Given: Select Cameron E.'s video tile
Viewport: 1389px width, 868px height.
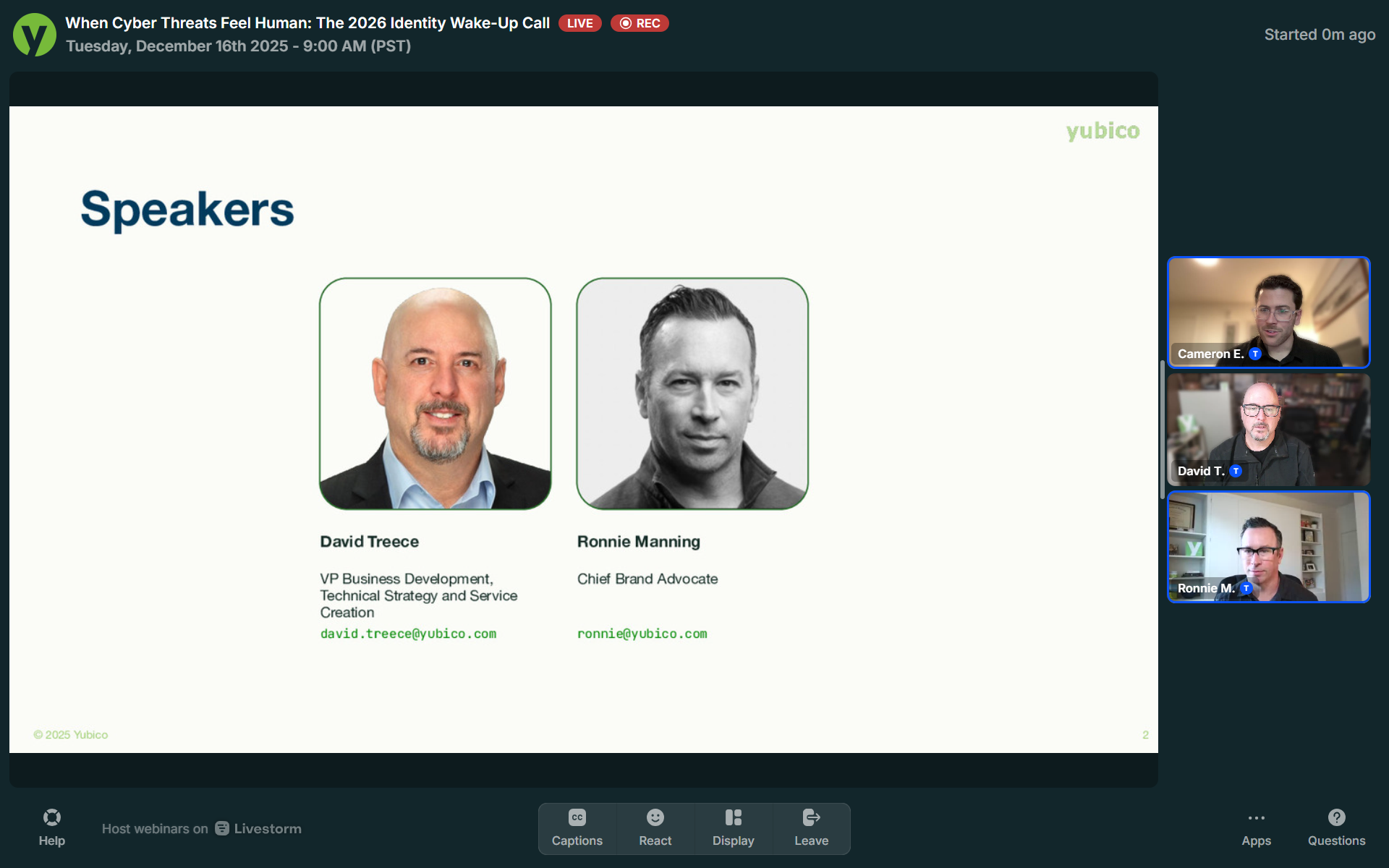Looking at the screenshot, I should (x=1269, y=311).
